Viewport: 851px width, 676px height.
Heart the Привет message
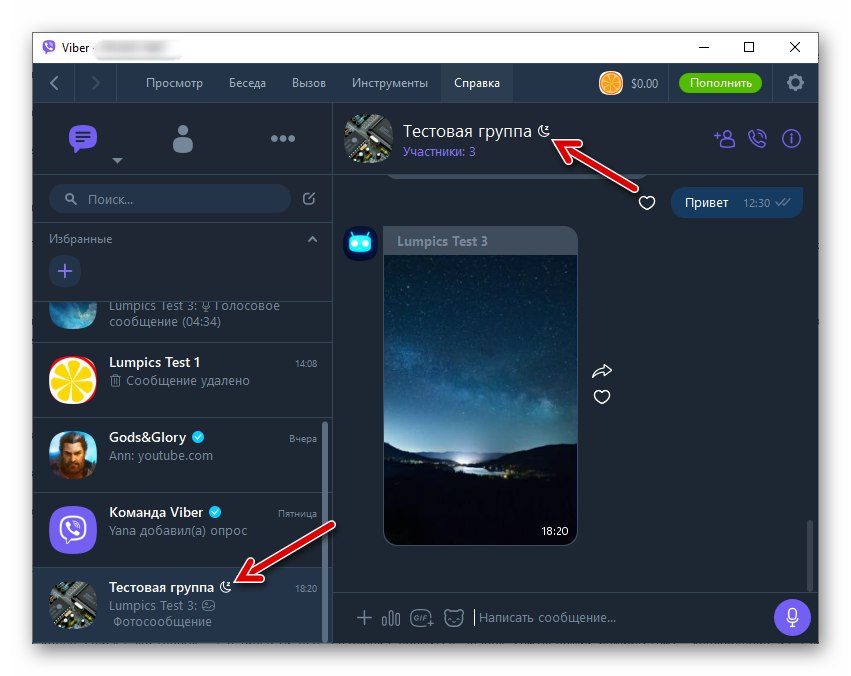pos(646,203)
